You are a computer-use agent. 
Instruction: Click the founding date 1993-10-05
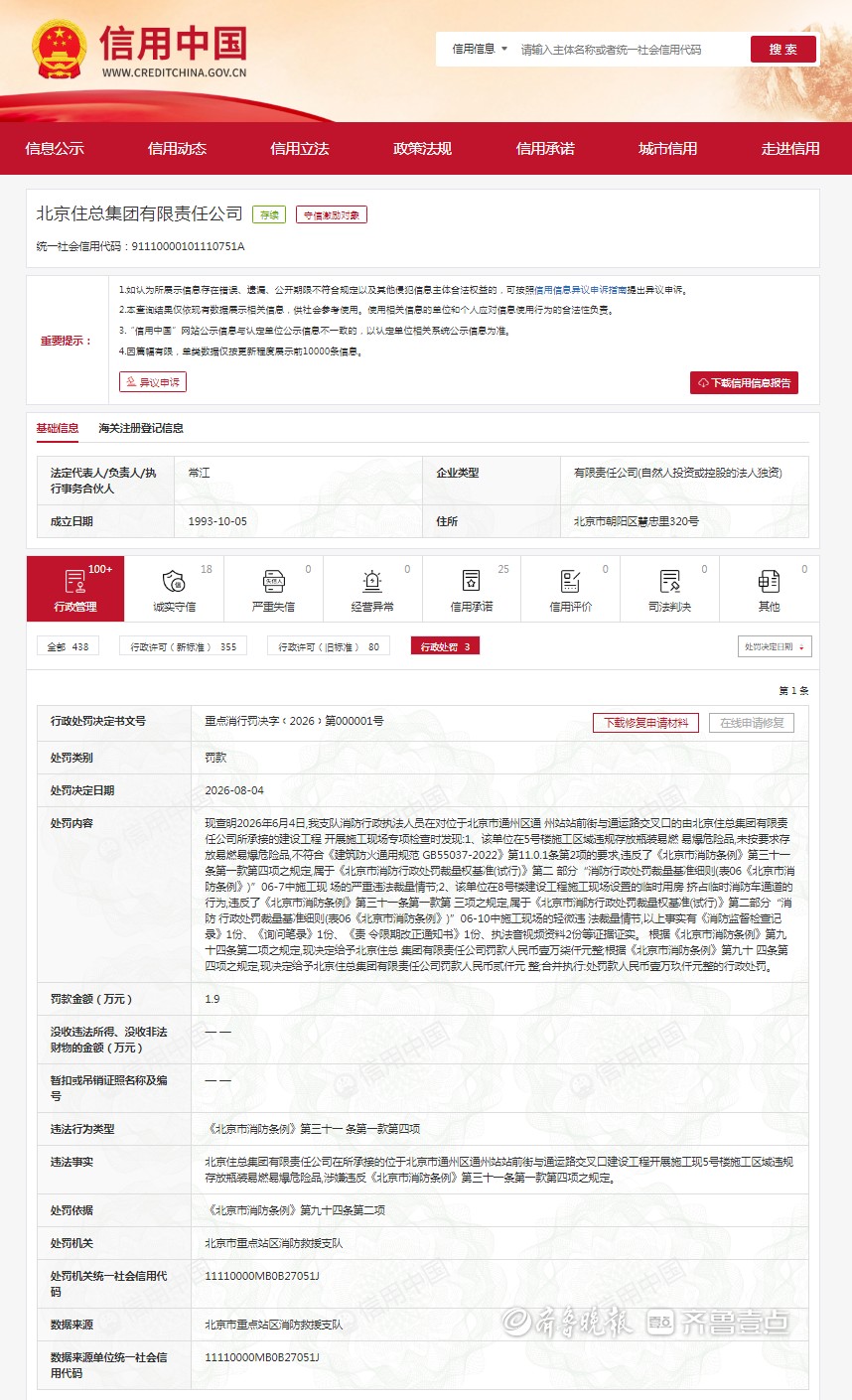(x=217, y=521)
